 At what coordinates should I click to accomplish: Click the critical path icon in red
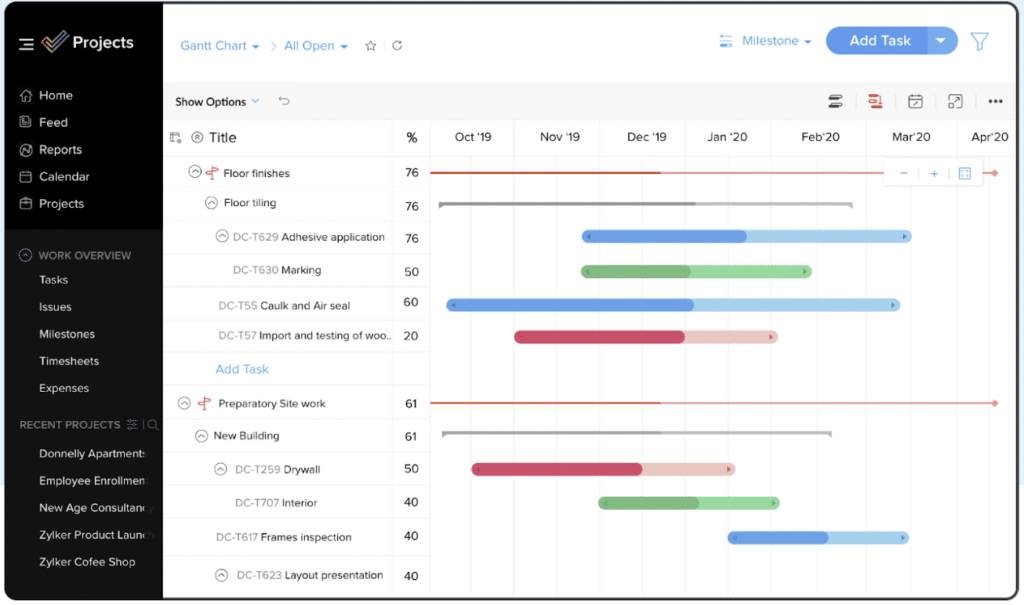(875, 101)
